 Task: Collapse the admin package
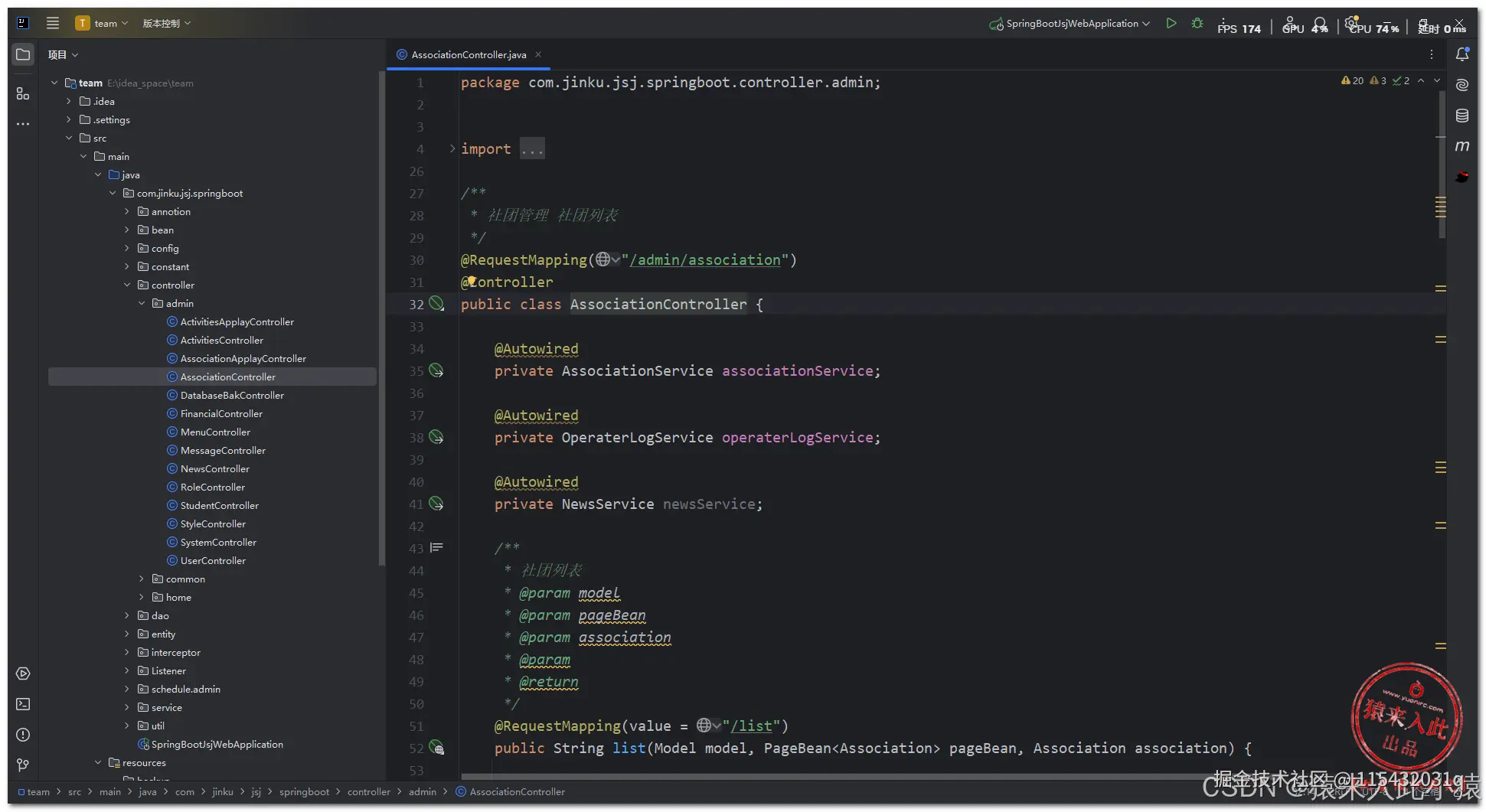141,303
